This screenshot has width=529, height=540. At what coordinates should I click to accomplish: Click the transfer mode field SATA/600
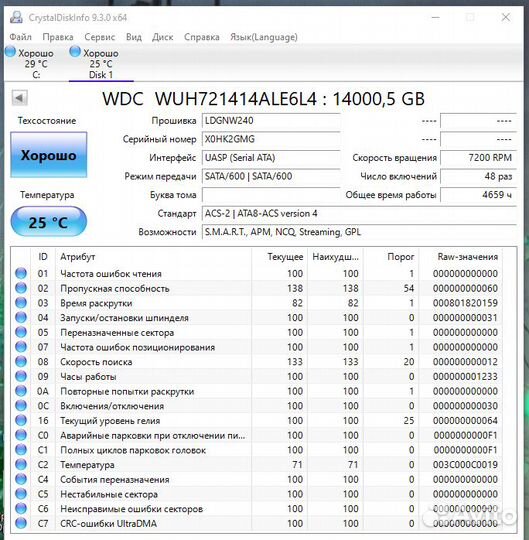[271, 176]
